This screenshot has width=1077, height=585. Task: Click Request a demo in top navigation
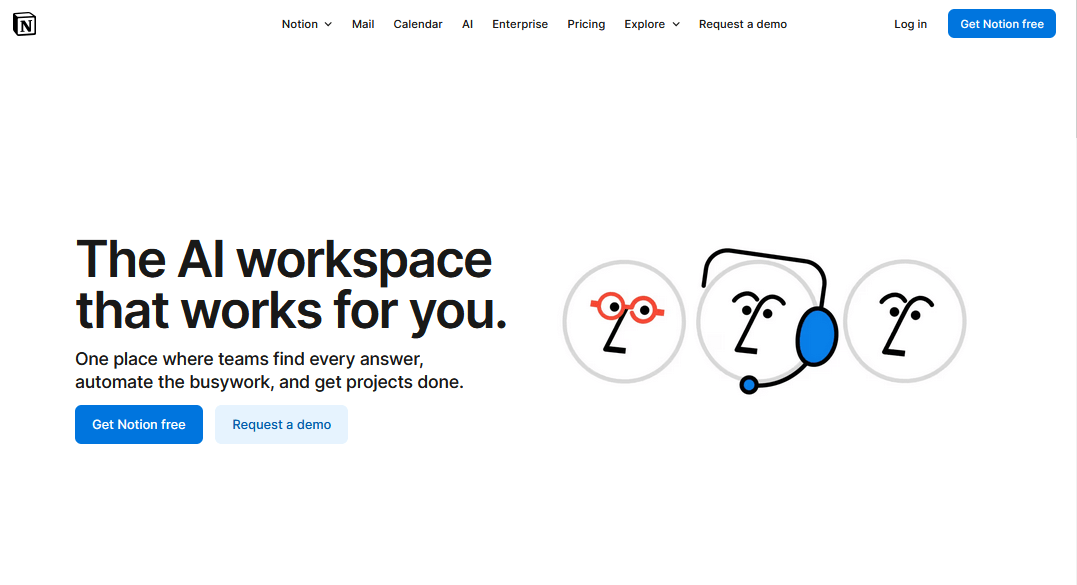click(742, 24)
